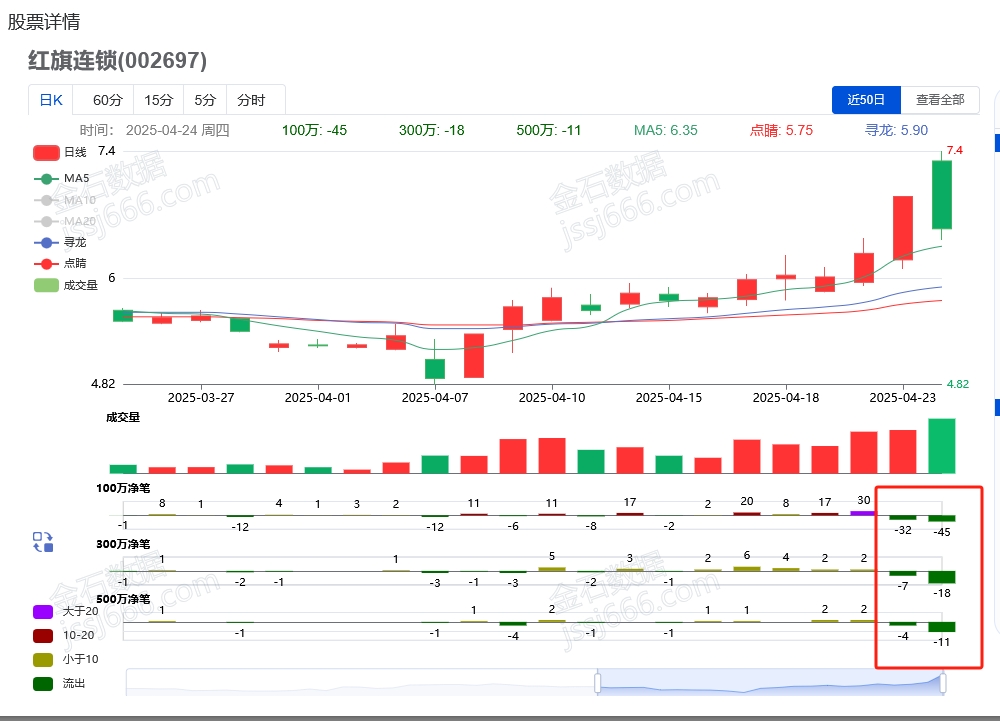Viewport: 1000px width, 721px height.
Task: Open the 60分 chart tab
Action: point(107,100)
